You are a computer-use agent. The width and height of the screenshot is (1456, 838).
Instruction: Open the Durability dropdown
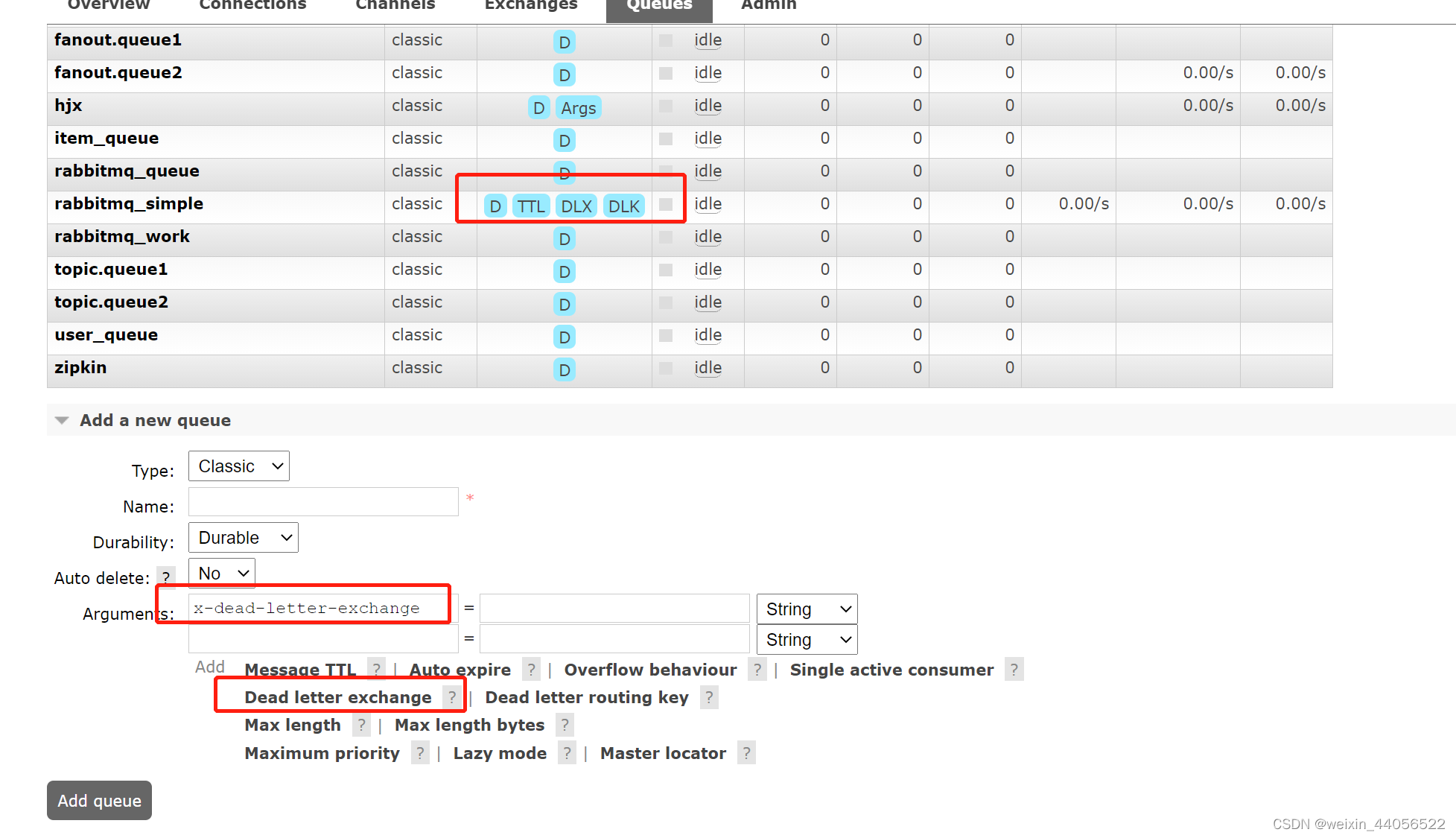243,538
